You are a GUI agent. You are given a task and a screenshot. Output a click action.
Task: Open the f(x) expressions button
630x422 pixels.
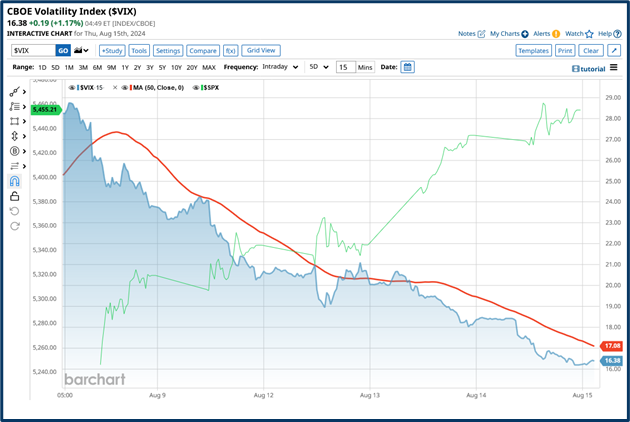[231, 51]
